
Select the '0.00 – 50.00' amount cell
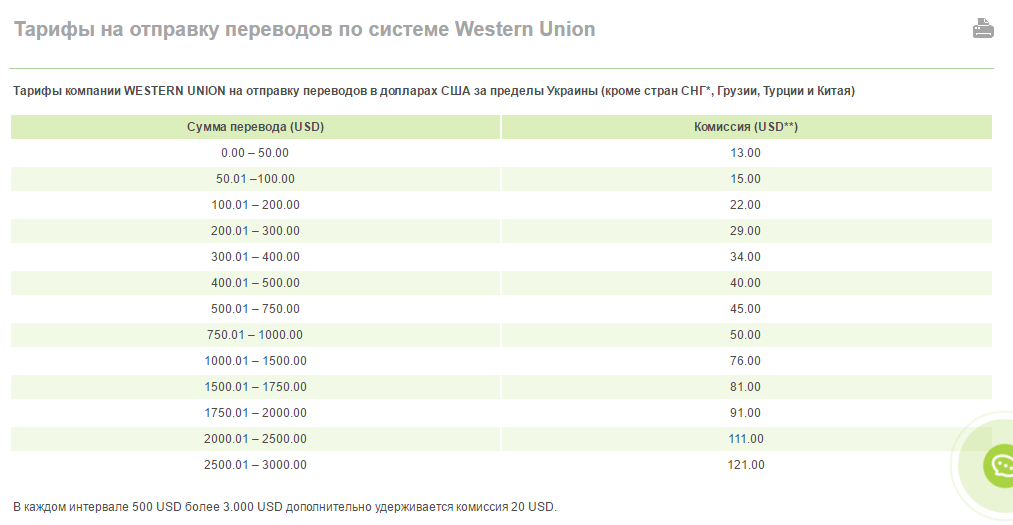[x=255, y=153]
